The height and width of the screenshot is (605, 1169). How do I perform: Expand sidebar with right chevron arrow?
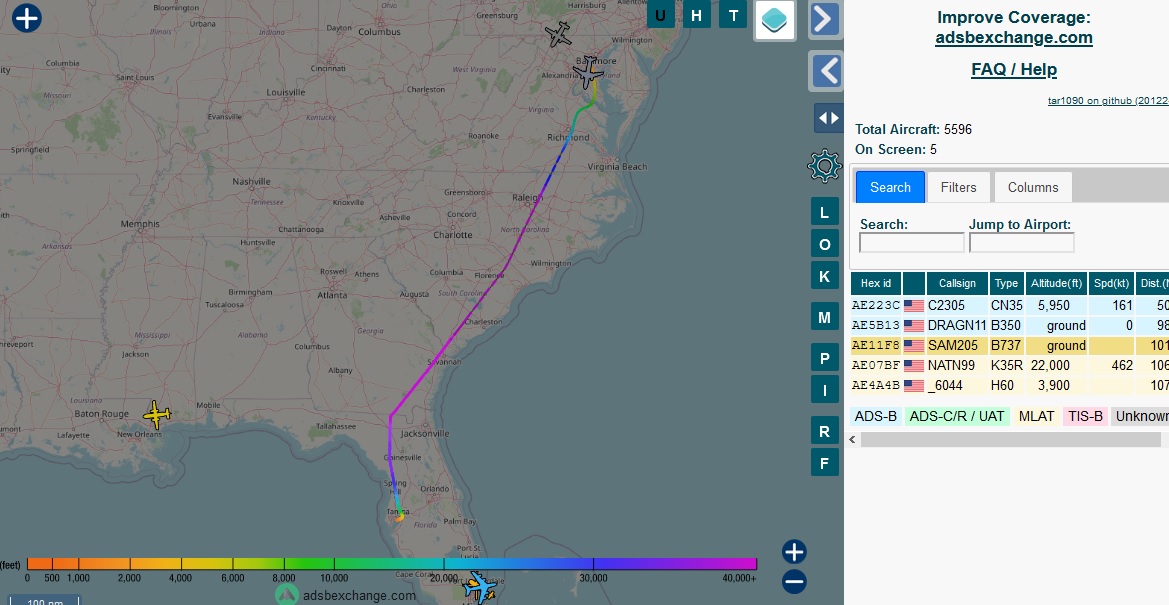pyautogui.click(x=824, y=19)
